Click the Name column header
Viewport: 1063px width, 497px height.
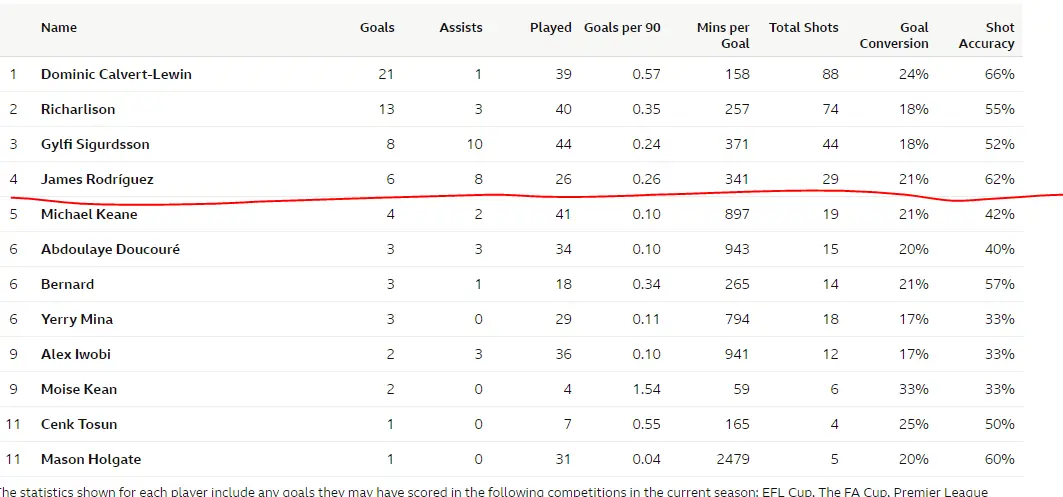59,28
